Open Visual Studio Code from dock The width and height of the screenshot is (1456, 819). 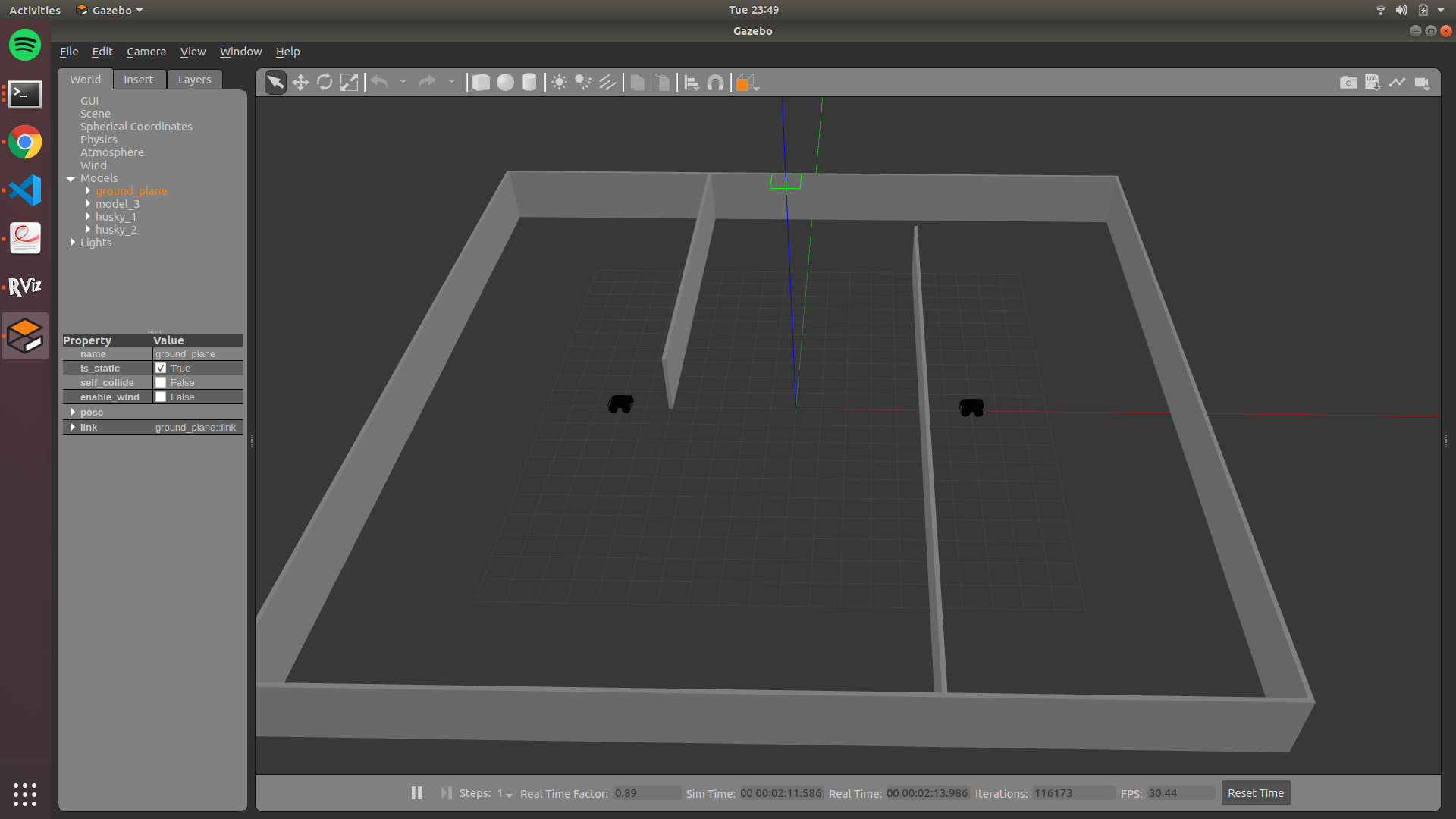(x=25, y=190)
